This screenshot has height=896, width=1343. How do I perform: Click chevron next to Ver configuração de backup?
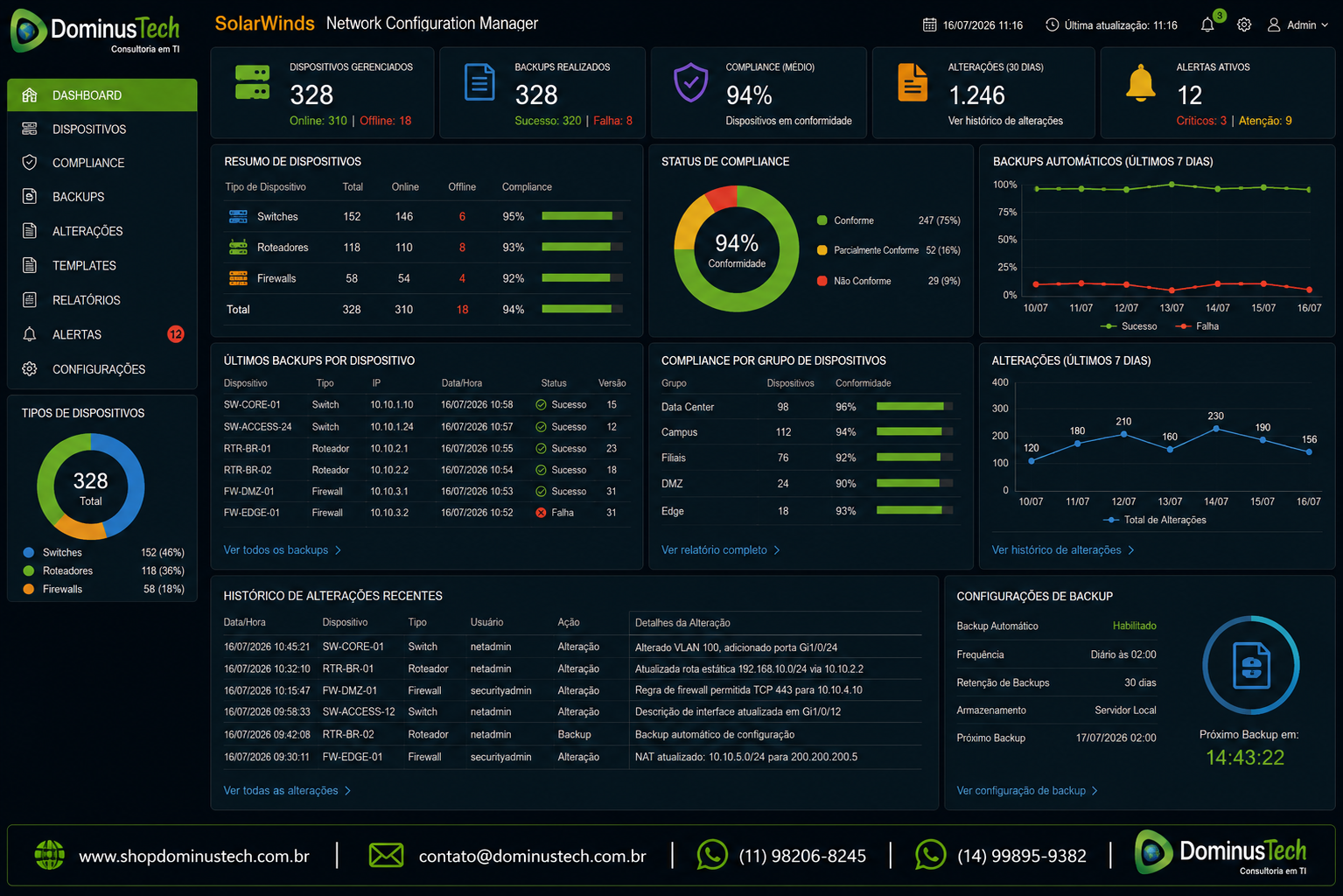(1095, 791)
